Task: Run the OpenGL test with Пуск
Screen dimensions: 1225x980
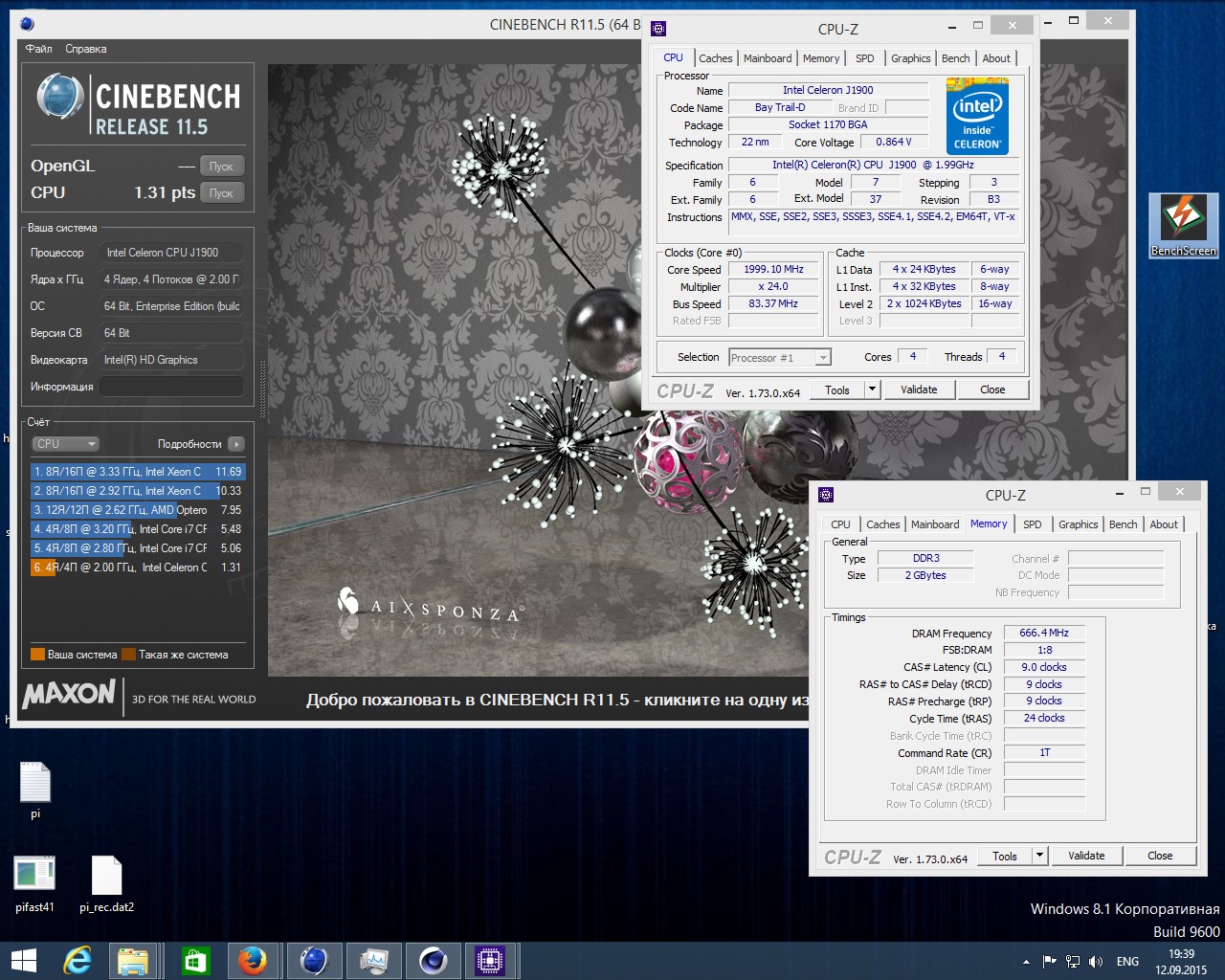Action: tap(222, 166)
